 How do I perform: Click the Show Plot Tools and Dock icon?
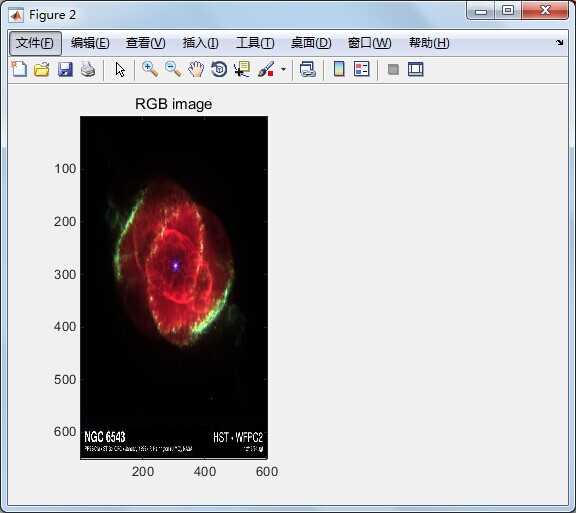[415, 69]
